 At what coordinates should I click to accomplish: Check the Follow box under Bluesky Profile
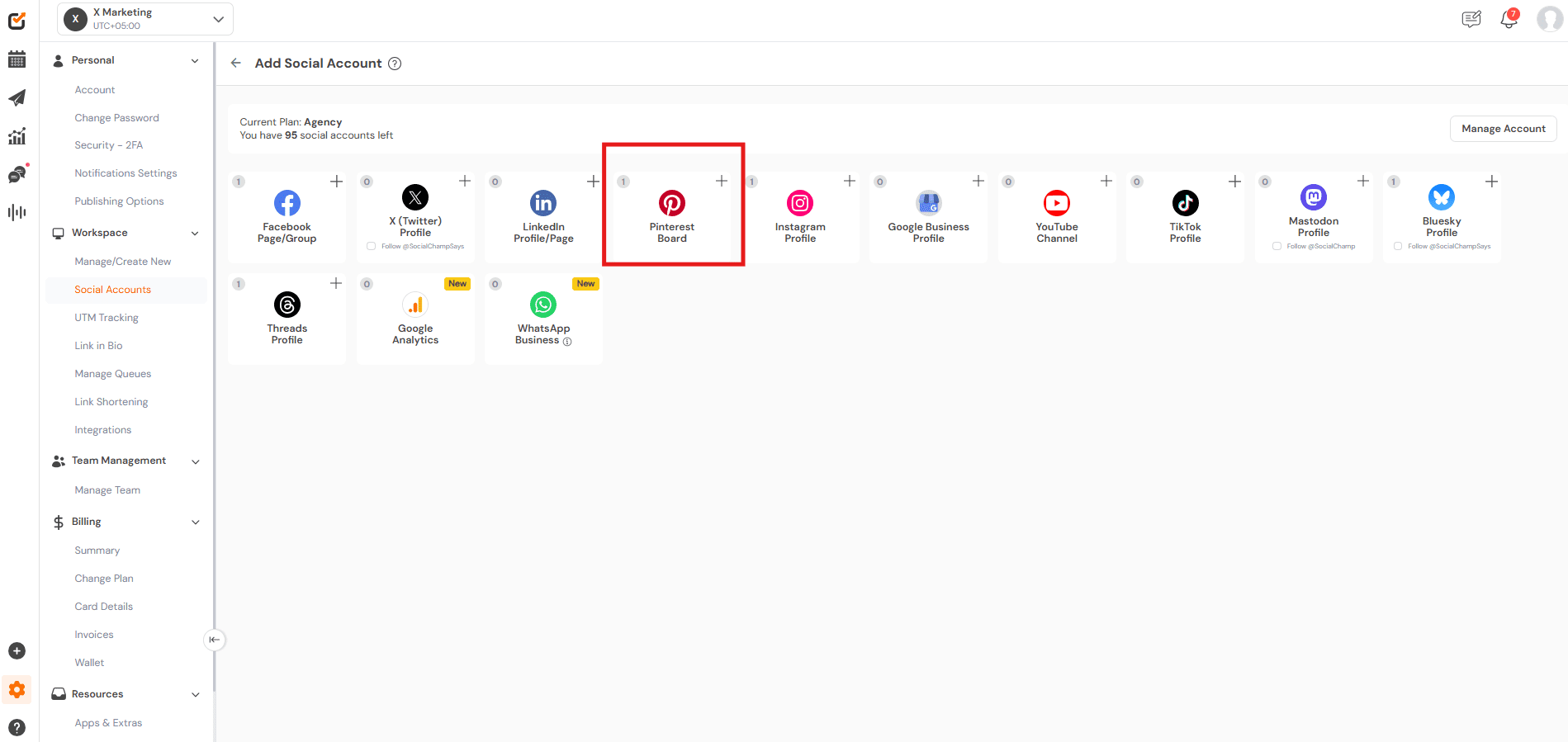(x=1398, y=246)
